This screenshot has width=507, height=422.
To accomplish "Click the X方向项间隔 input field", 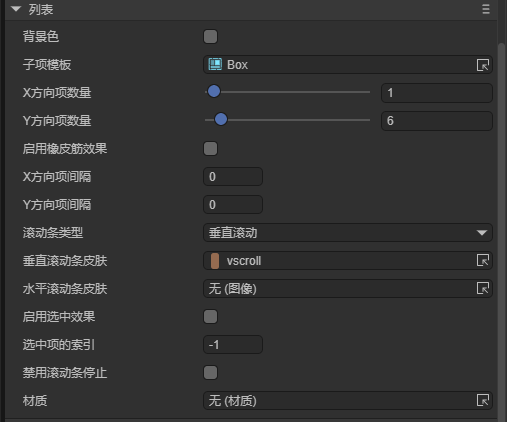I will [233, 177].
